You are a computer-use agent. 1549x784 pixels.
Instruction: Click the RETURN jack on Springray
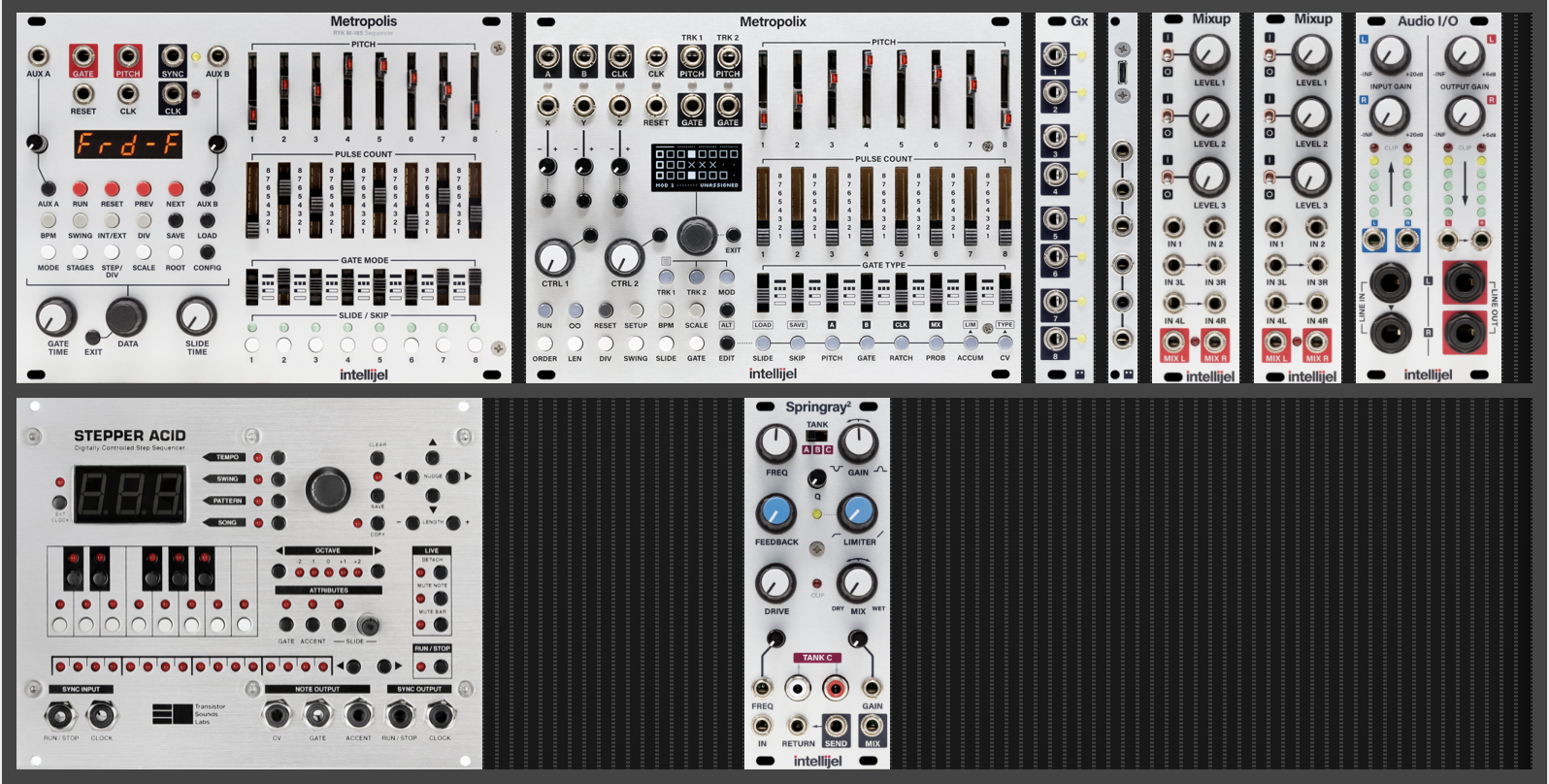coord(797,726)
